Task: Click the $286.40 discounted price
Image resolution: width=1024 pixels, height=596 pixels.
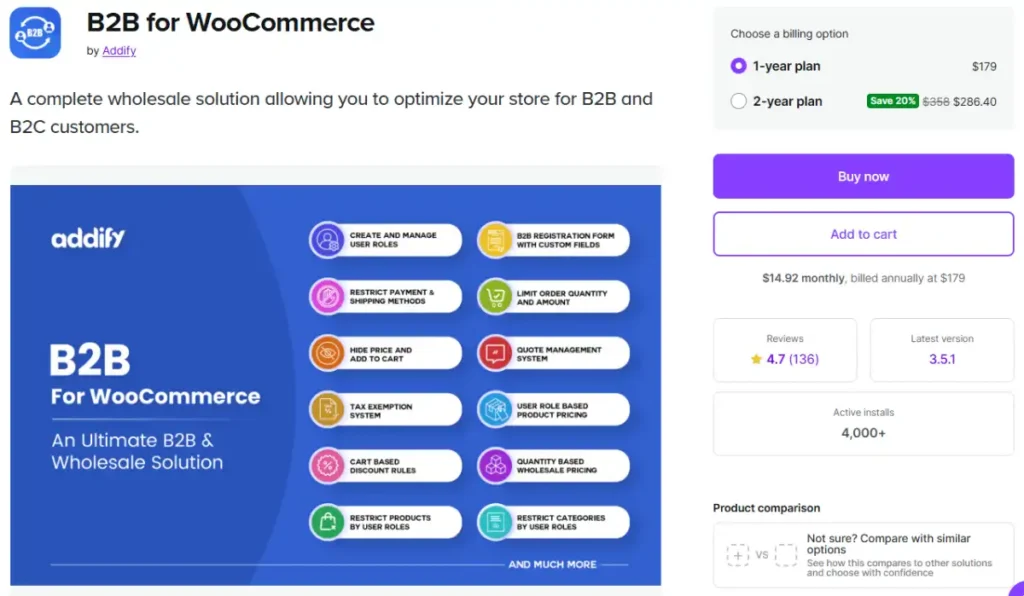Action: [x=975, y=101]
